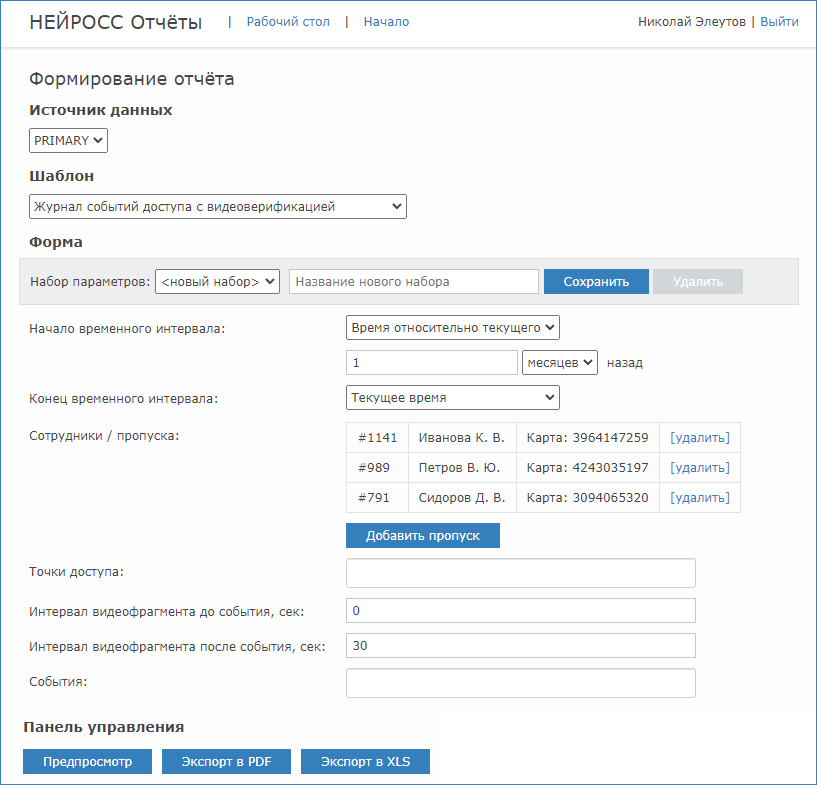Change the months unit dropdown
This screenshot has height=785, width=817.
(x=559, y=362)
